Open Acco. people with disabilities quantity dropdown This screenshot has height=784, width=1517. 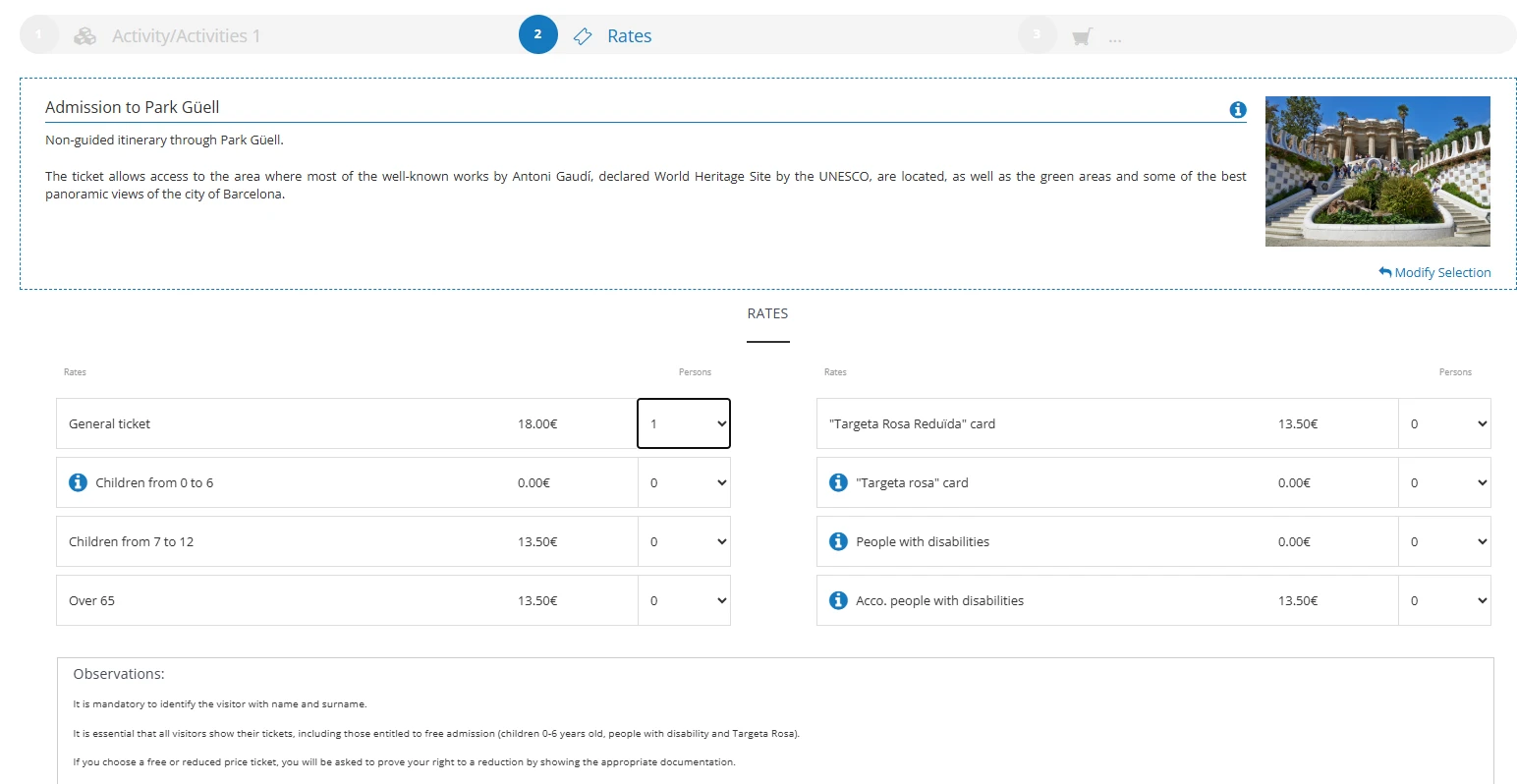click(1444, 600)
